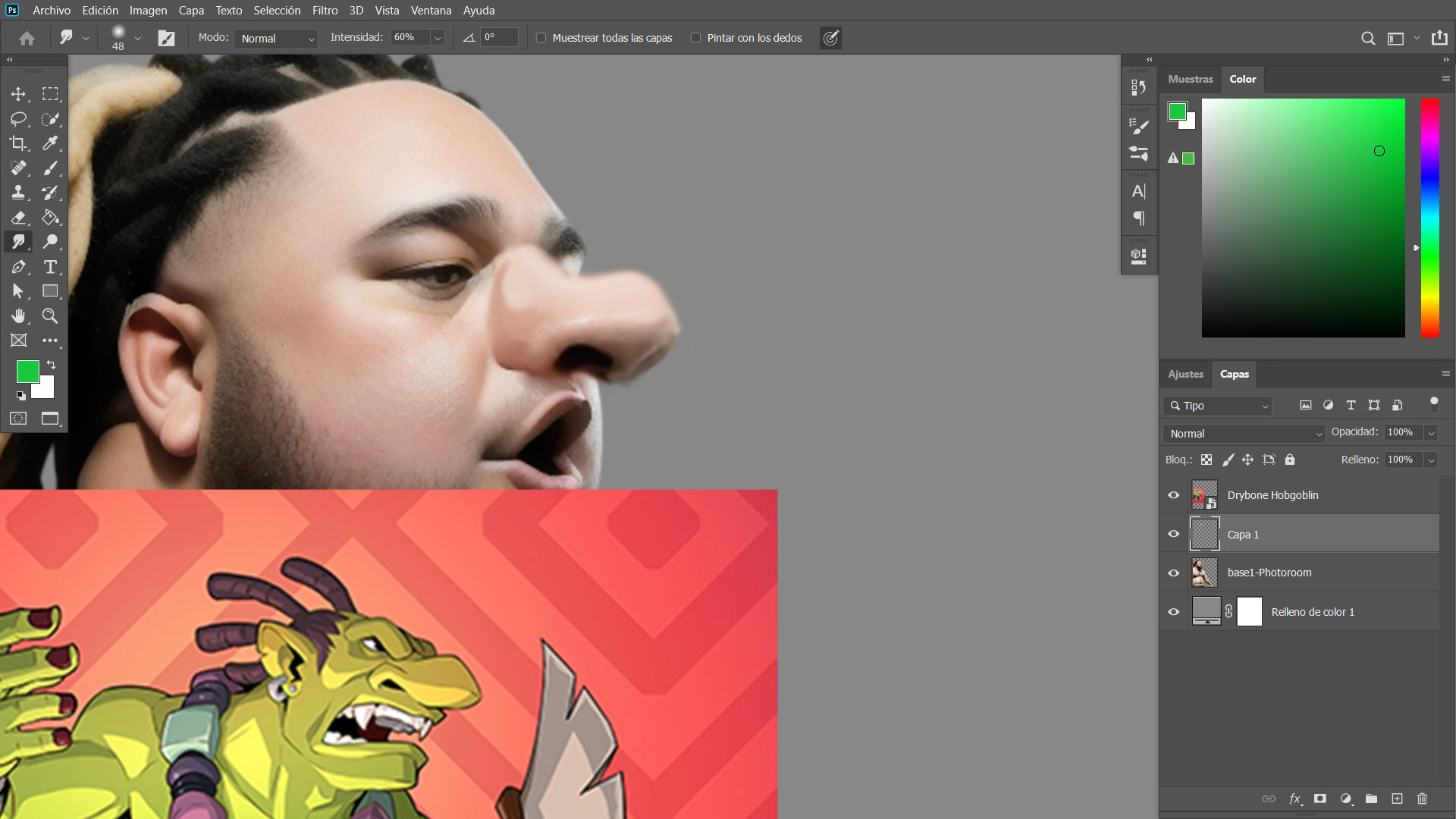This screenshot has width=1456, height=819.
Task: Hide the Capa 1 layer
Action: pos(1174,534)
